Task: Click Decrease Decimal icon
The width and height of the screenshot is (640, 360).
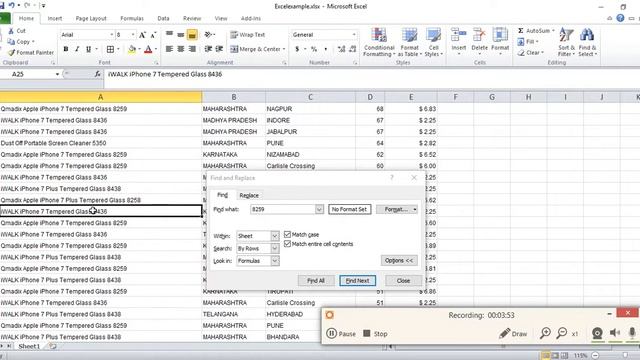Action: pyautogui.click(x=353, y=49)
